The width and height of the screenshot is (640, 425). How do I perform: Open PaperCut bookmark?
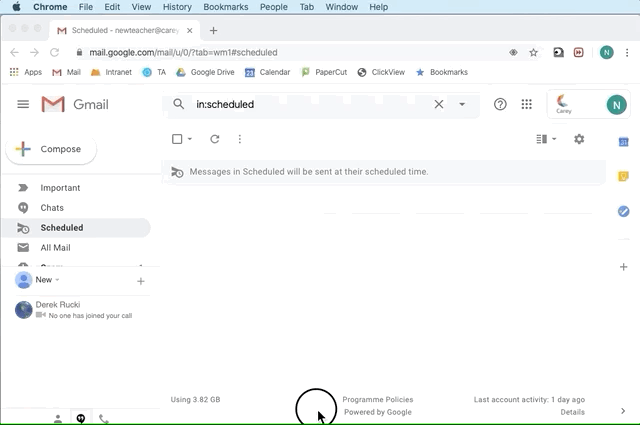coord(324,72)
